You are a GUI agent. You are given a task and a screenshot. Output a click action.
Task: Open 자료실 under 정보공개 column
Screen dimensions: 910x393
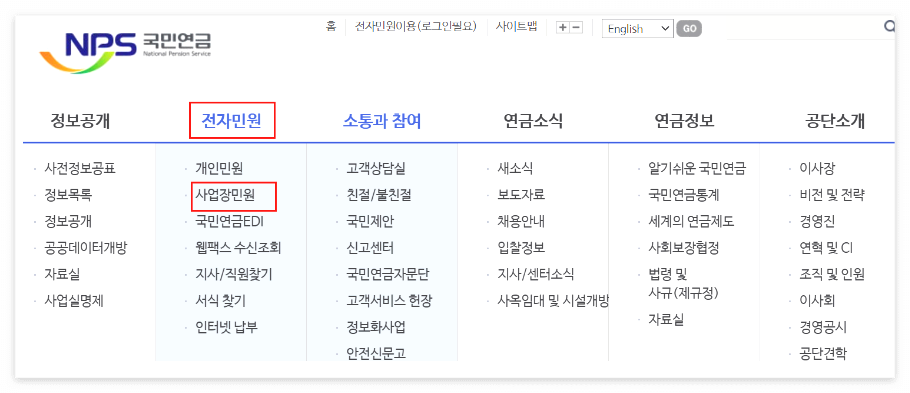62,275
